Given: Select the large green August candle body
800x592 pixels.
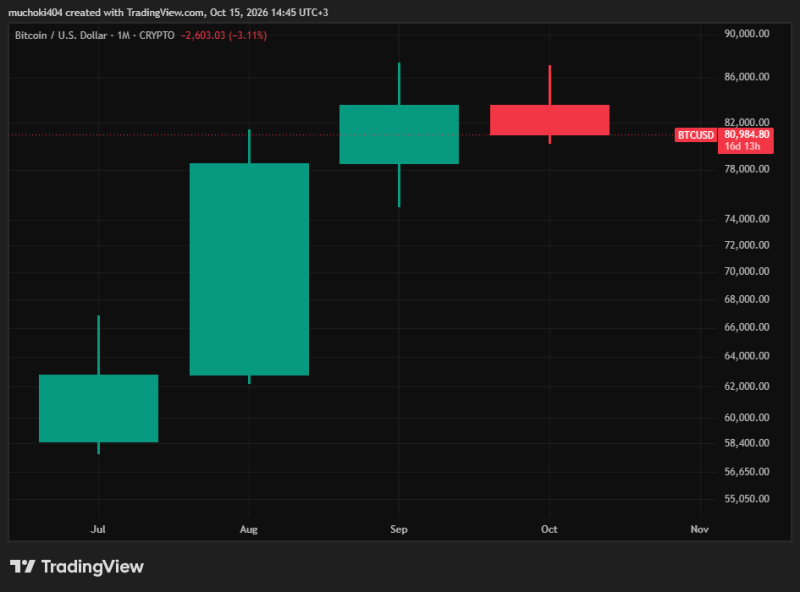Looking at the screenshot, I should point(249,269).
